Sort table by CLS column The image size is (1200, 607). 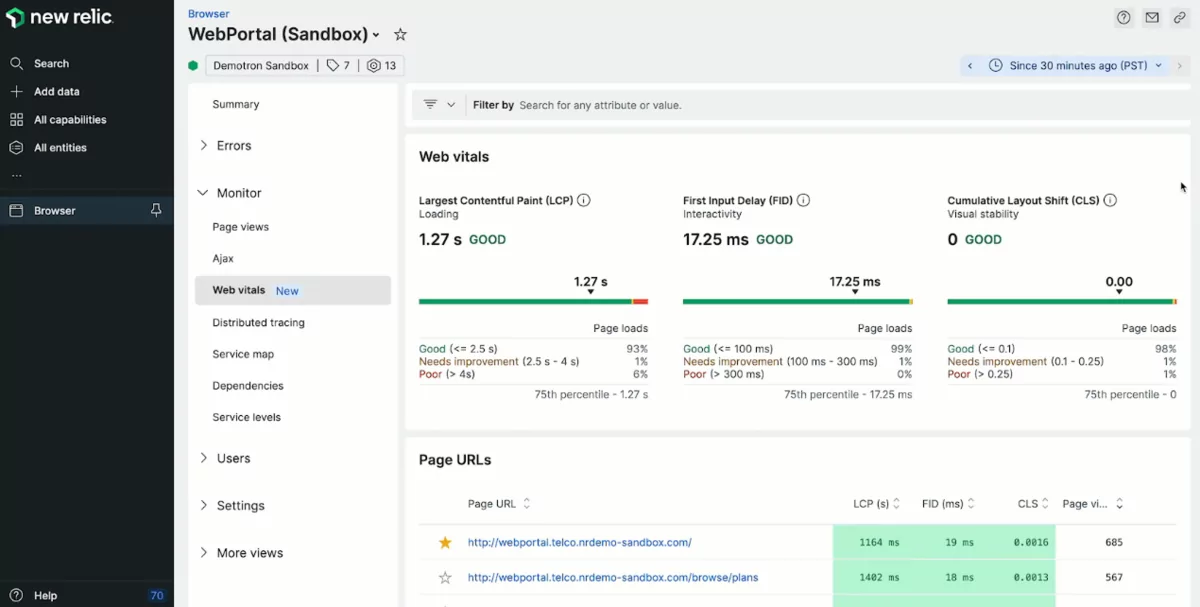pyautogui.click(x=1033, y=504)
